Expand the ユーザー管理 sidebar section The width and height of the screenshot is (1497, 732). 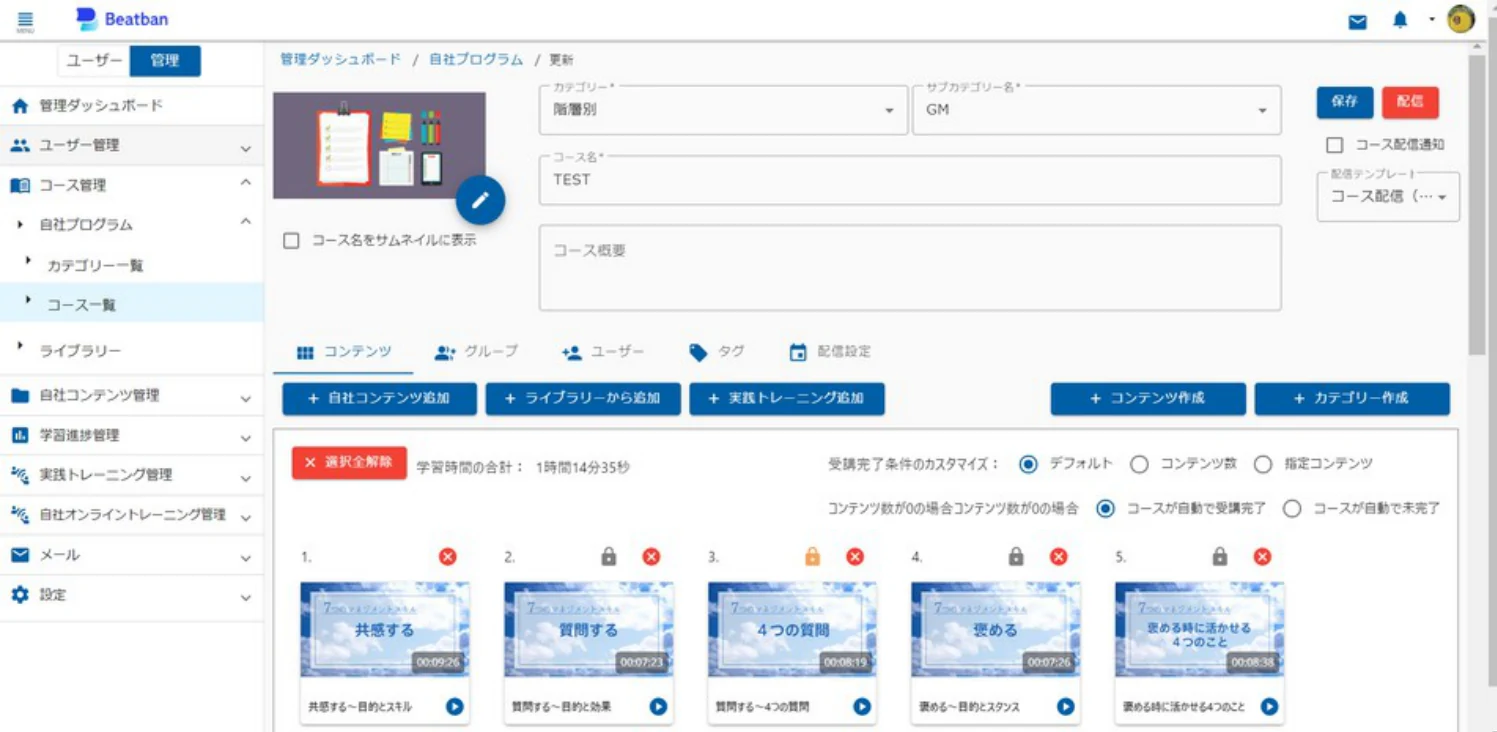tap(132, 146)
